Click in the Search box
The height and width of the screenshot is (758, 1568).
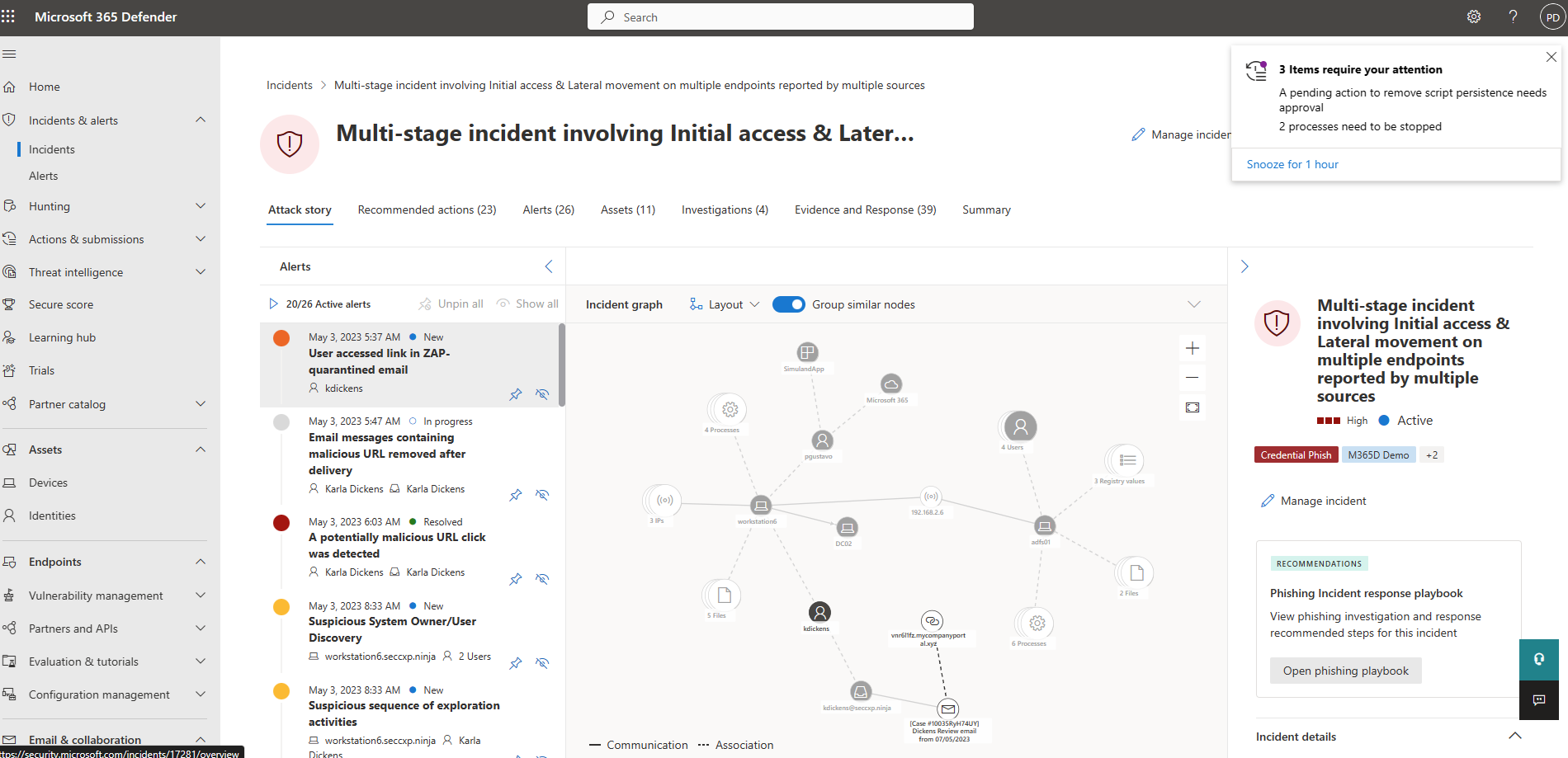(781, 16)
